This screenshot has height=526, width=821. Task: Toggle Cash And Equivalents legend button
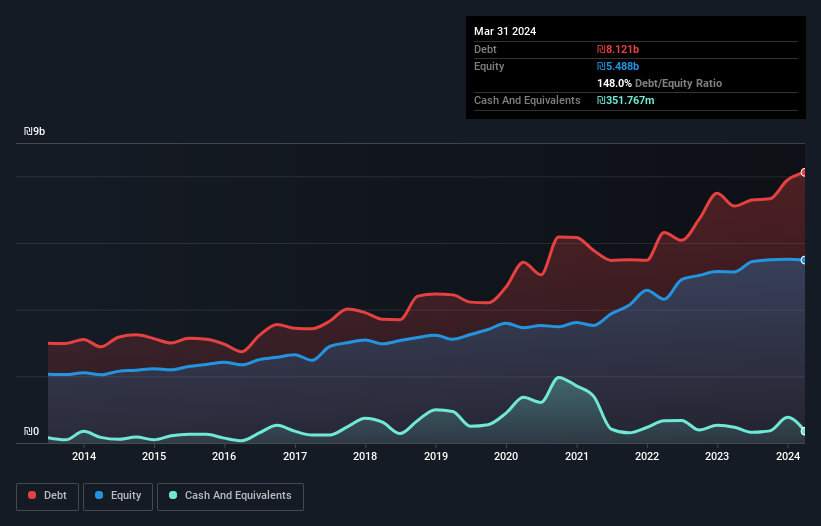coord(230,496)
